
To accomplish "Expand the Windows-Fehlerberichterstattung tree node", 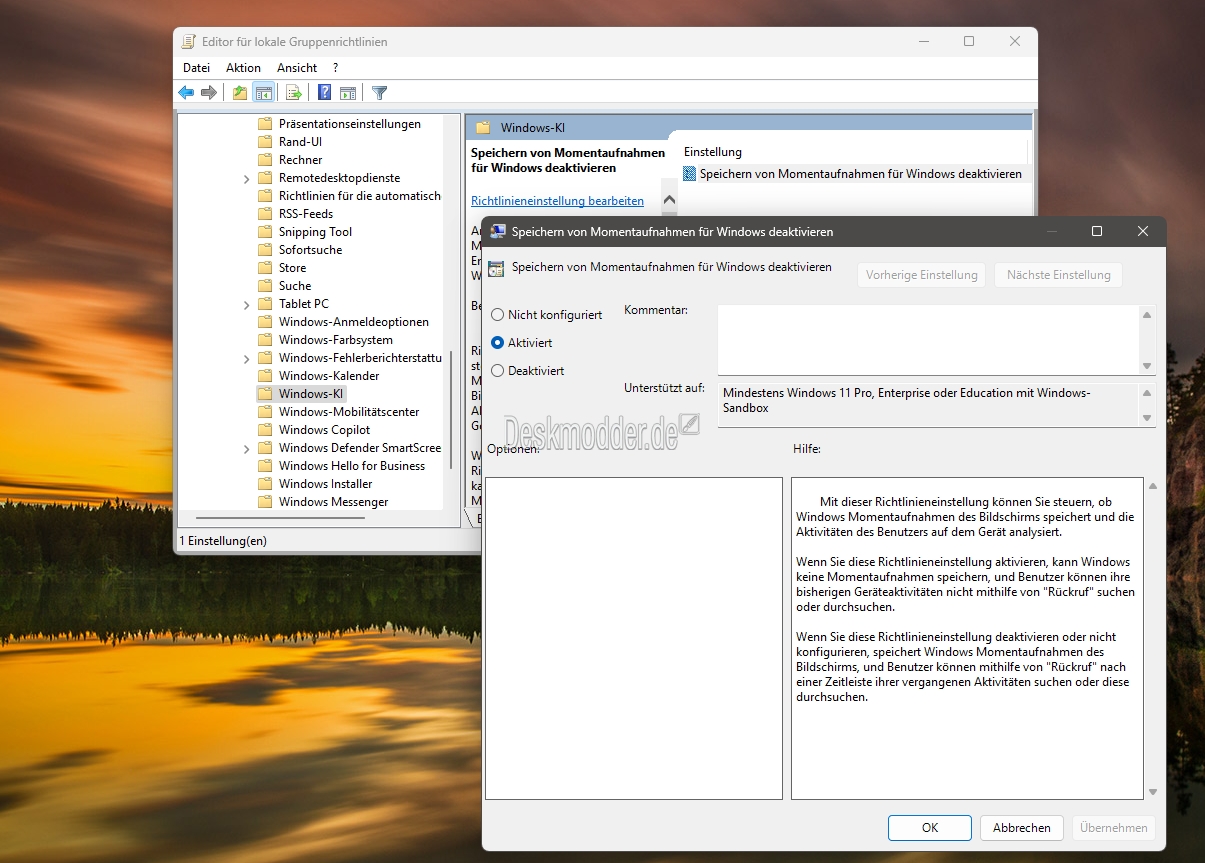I will 247,358.
